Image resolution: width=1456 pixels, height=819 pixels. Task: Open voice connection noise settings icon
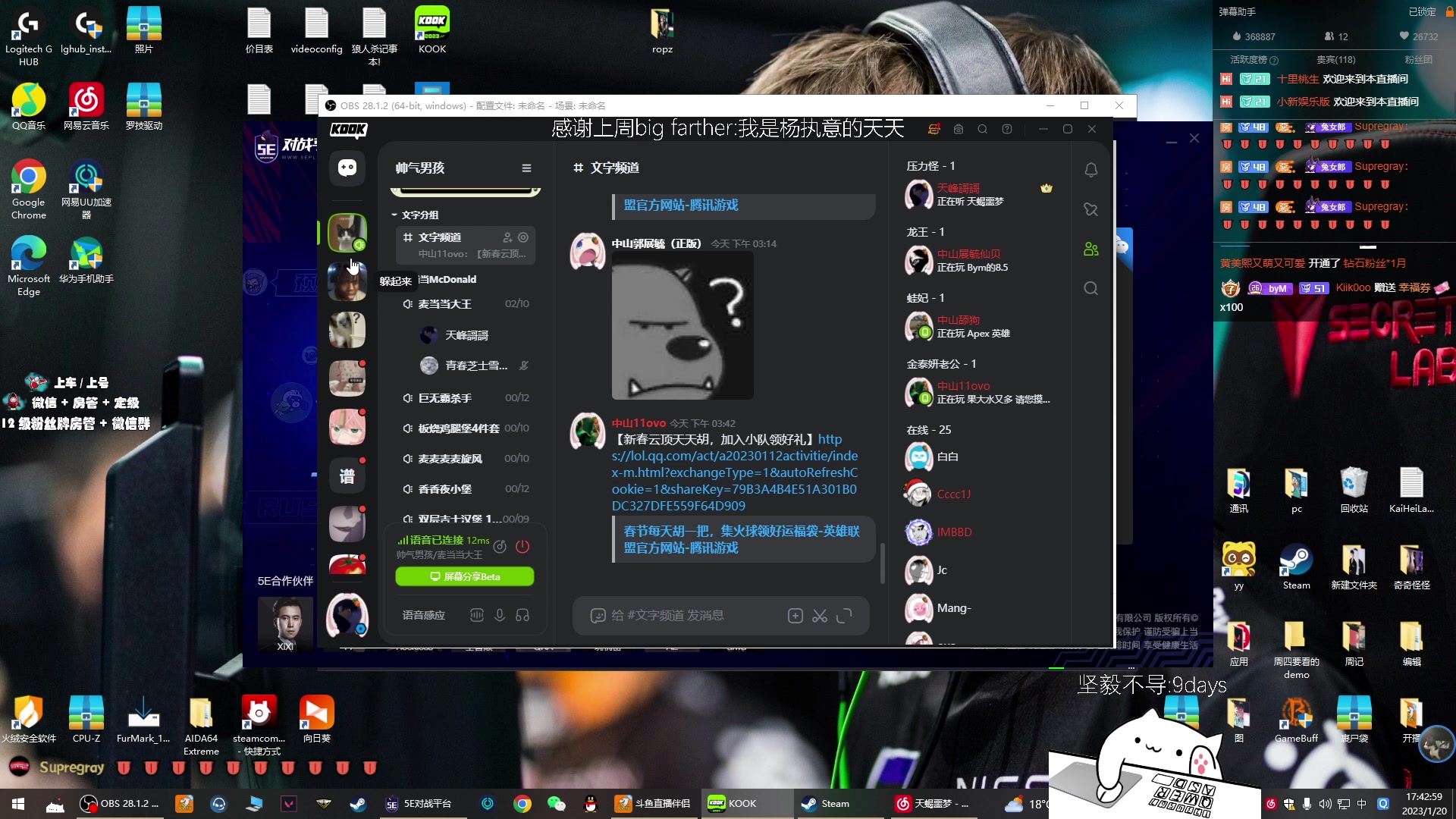pyautogui.click(x=500, y=547)
